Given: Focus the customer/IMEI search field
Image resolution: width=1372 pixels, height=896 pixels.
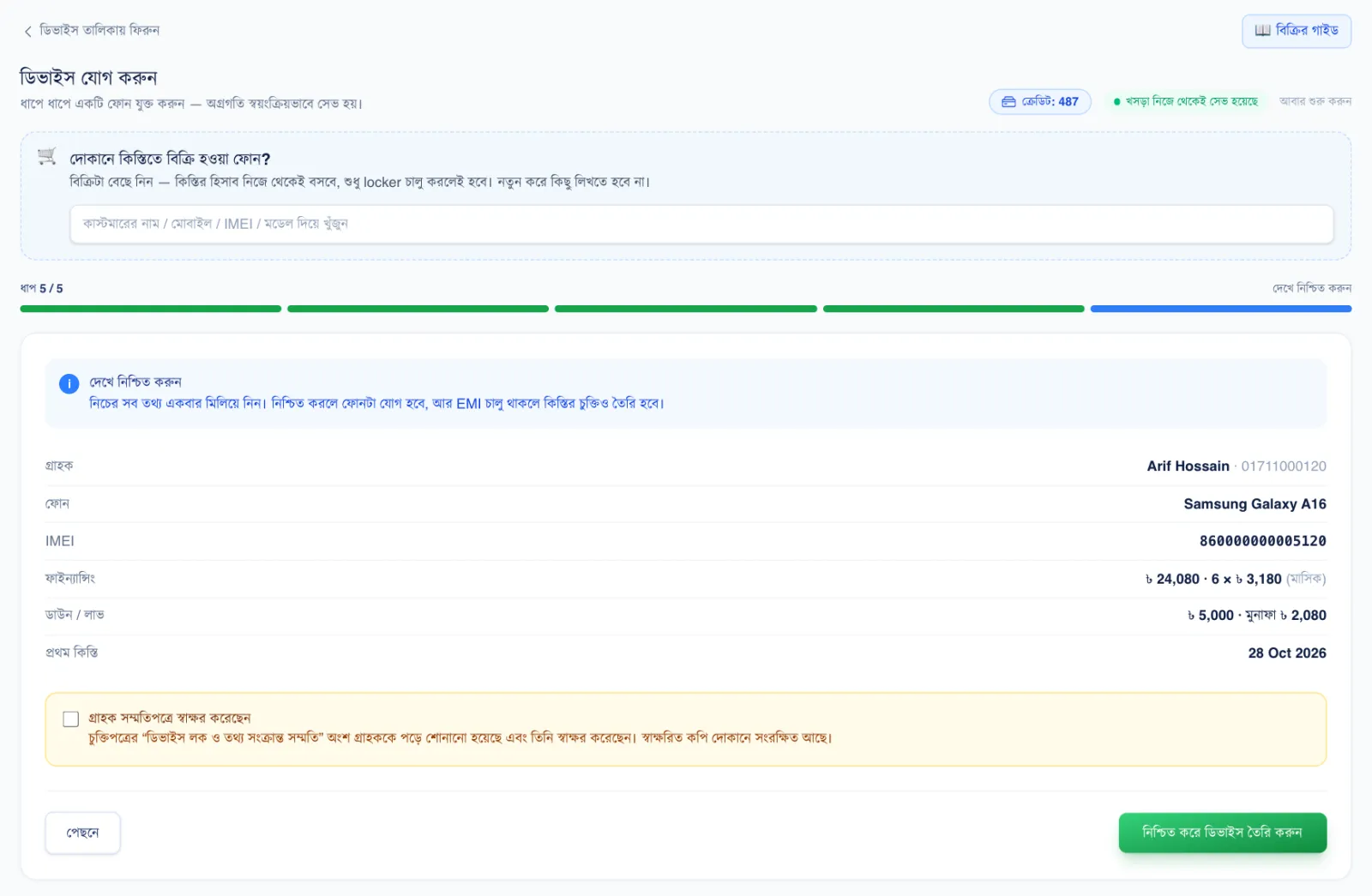Looking at the screenshot, I should [701, 224].
